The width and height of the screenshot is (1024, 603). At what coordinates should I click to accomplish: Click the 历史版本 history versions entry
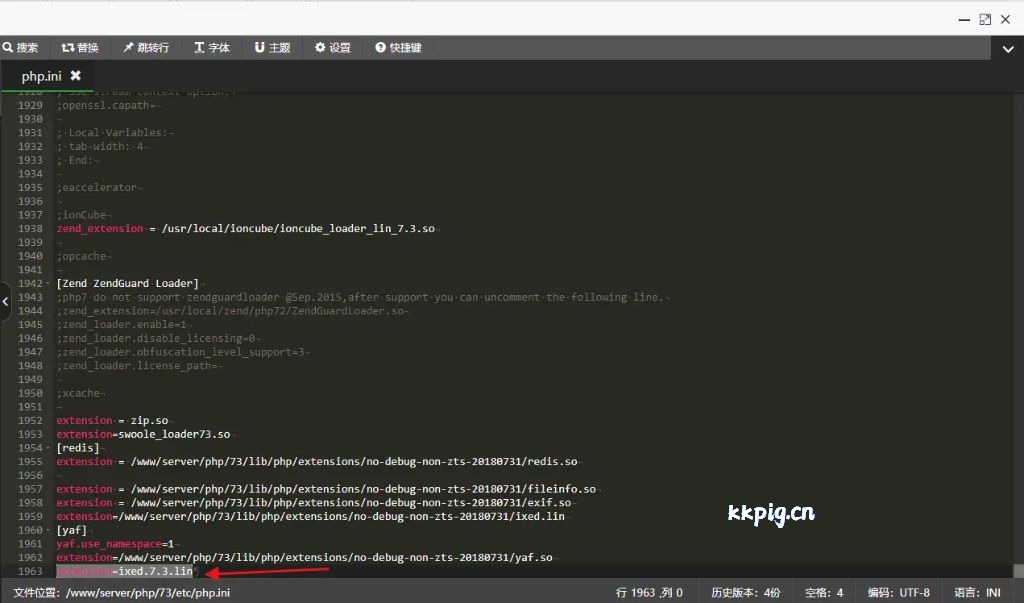[745, 593]
